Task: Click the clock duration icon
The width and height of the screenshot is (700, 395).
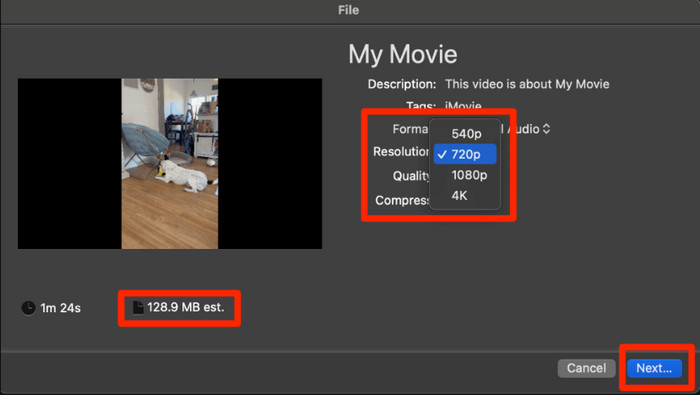Action: point(28,308)
